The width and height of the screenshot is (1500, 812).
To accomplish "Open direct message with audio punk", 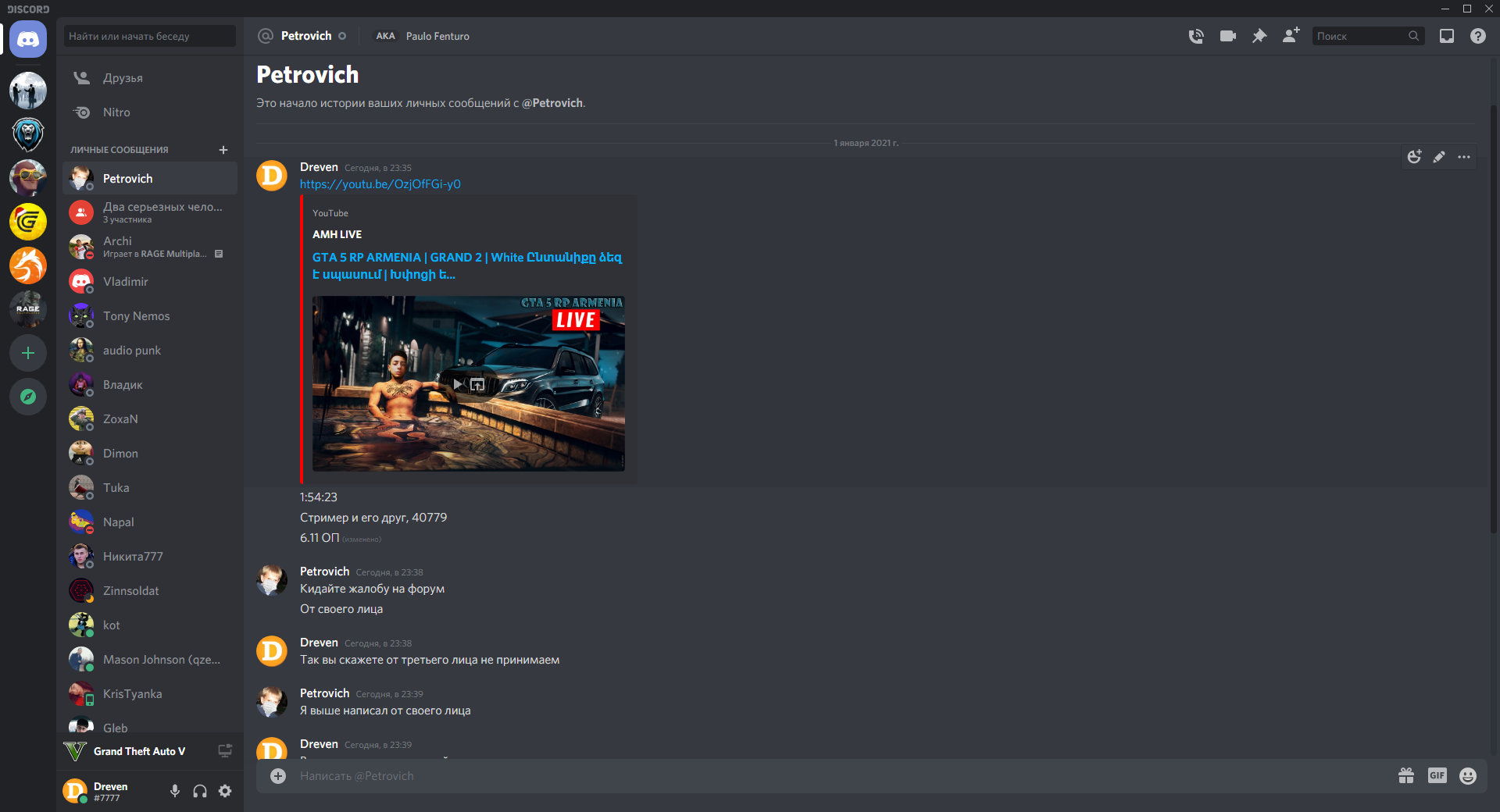I will tap(150, 350).
